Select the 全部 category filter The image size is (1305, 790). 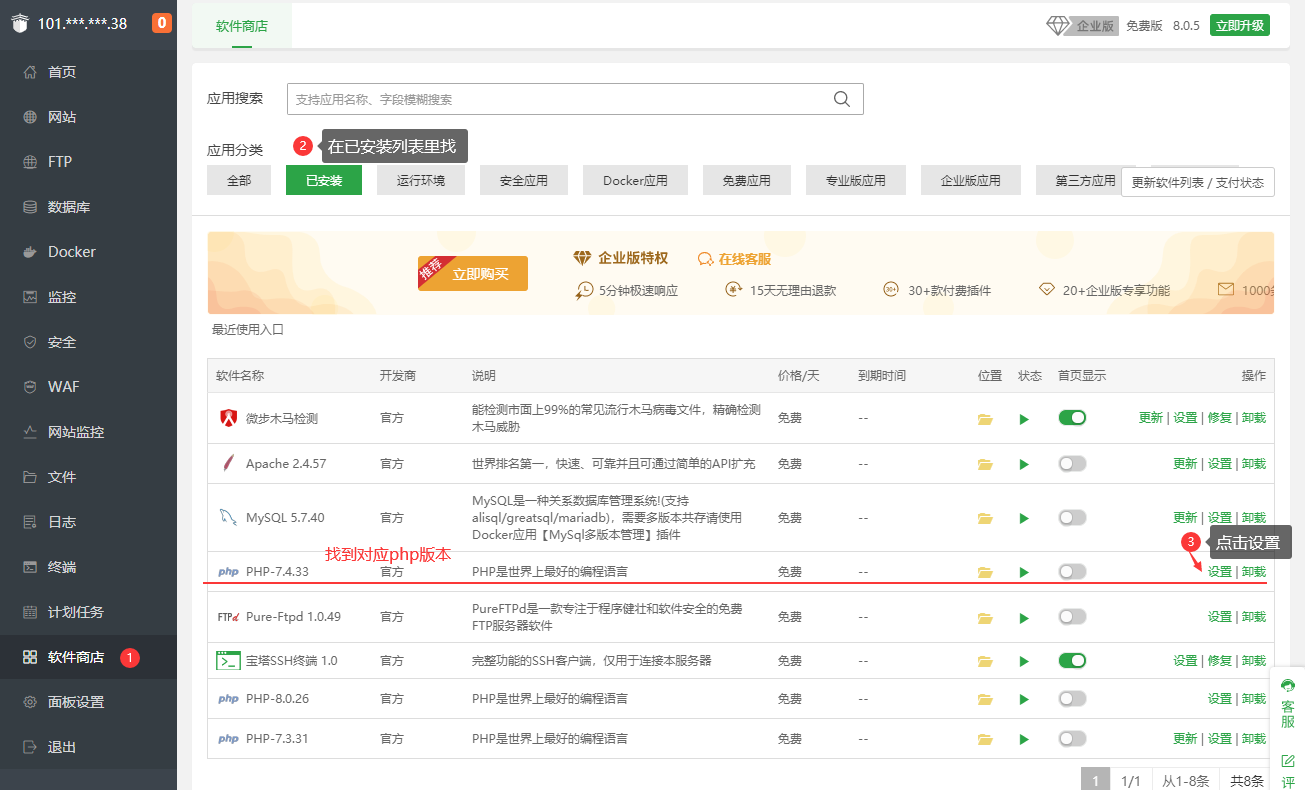click(x=239, y=180)
